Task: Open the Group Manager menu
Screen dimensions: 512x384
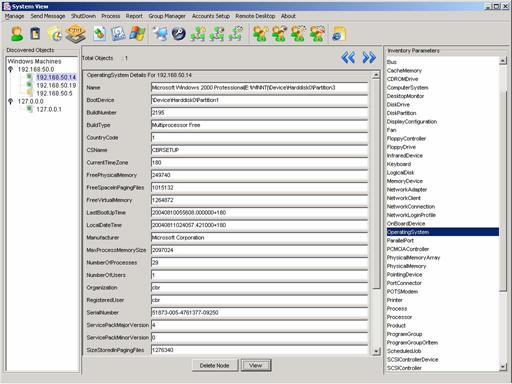Action: coord(167,16)
